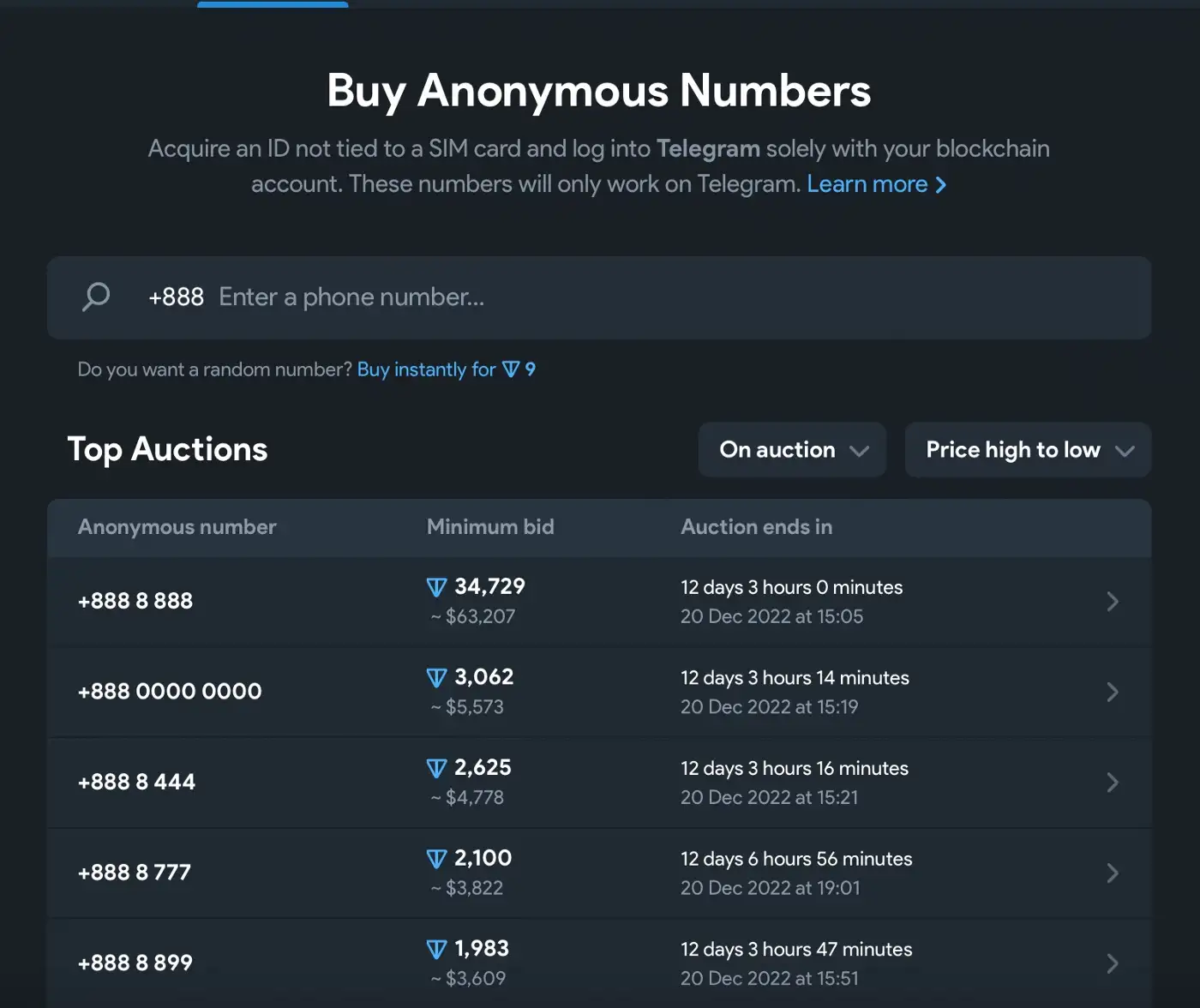Click the TON icon beside 2,625 bid
Image resolution: width=1200 pixels, height=1008 pixels.
[436, 769]
